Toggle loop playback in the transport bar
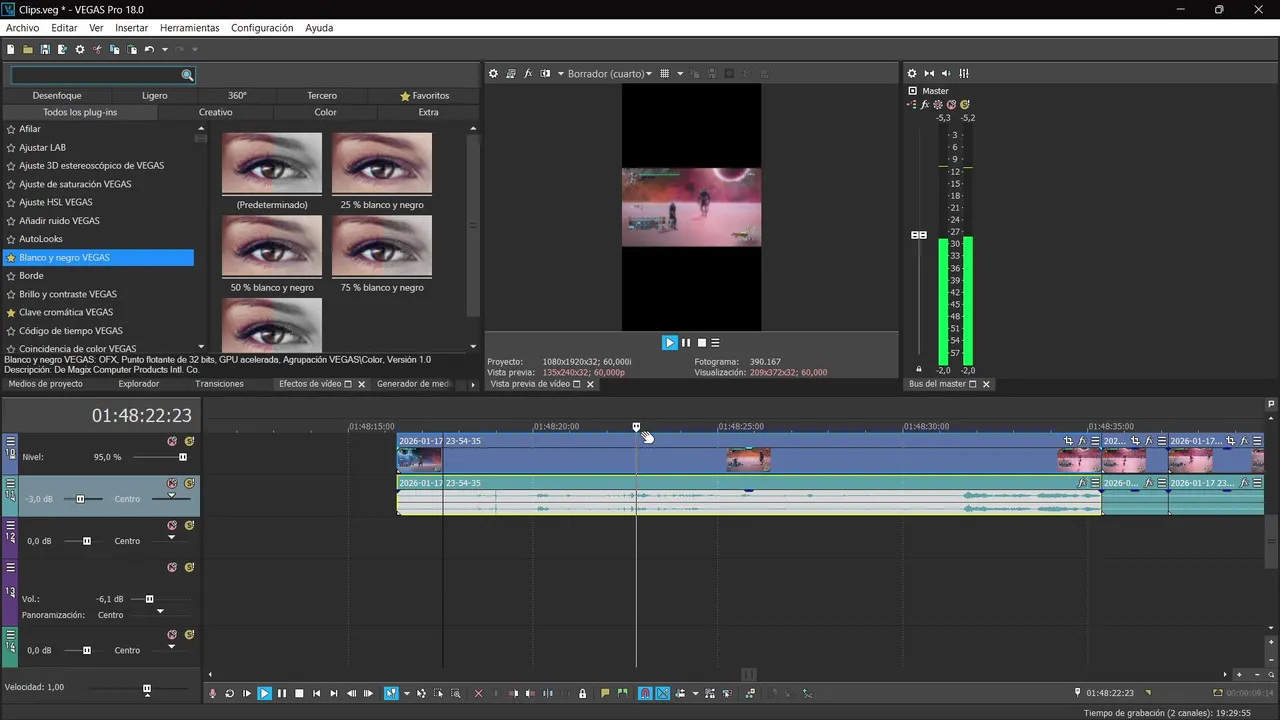Screen dimensions: 1280x720 [x=229, y=693]
